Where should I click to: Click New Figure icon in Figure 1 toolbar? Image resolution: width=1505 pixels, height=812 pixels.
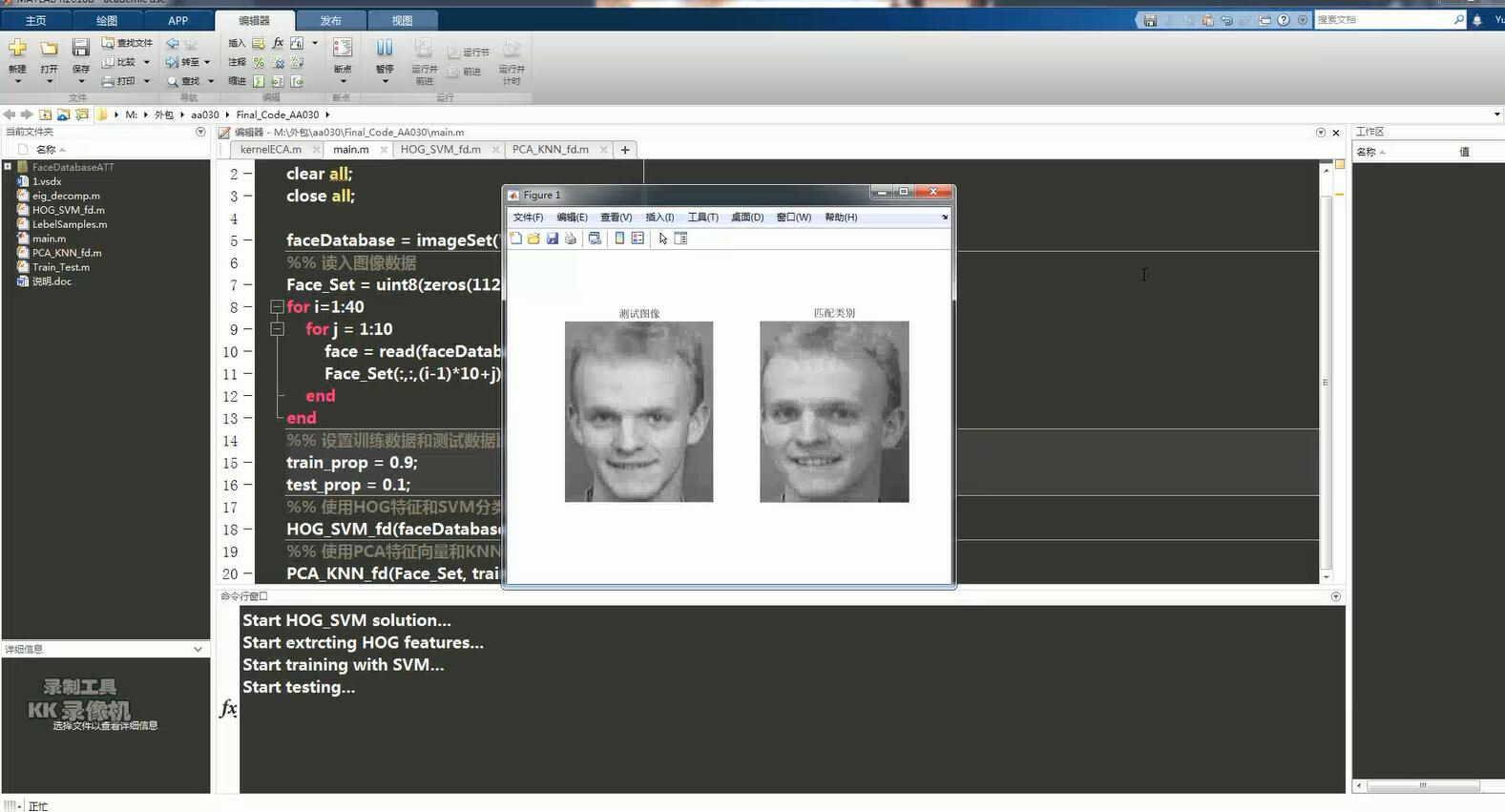[x=516, y=239]
